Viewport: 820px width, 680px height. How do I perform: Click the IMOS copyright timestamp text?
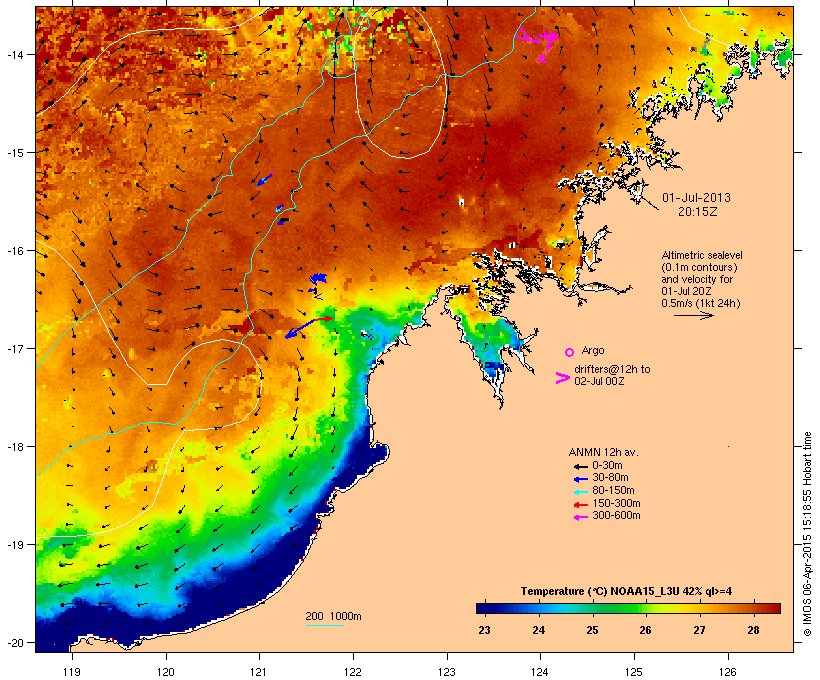point(807,534)
